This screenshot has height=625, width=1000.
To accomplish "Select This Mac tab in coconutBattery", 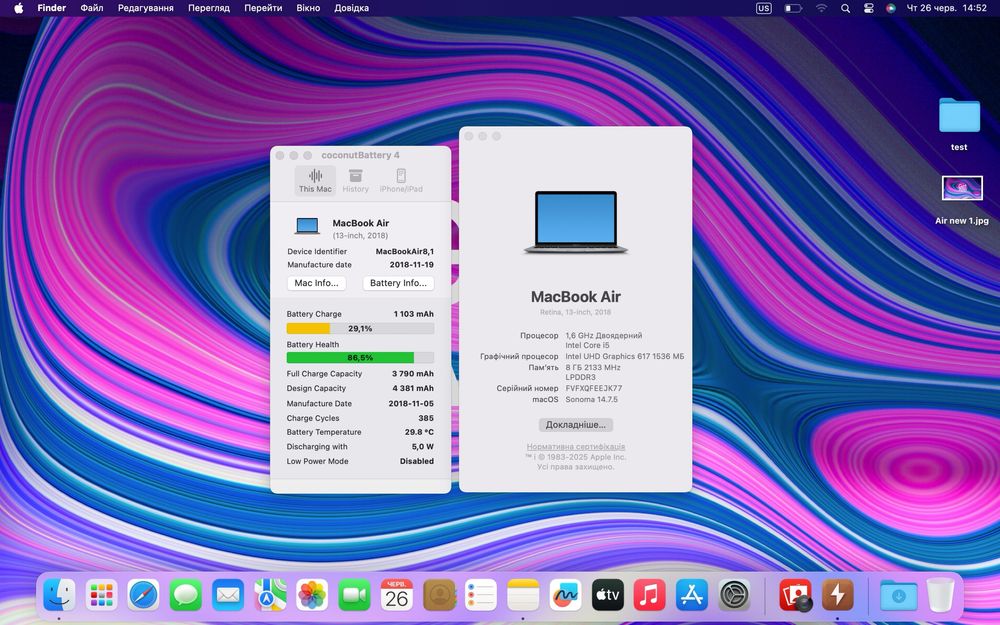I will 315,180.
